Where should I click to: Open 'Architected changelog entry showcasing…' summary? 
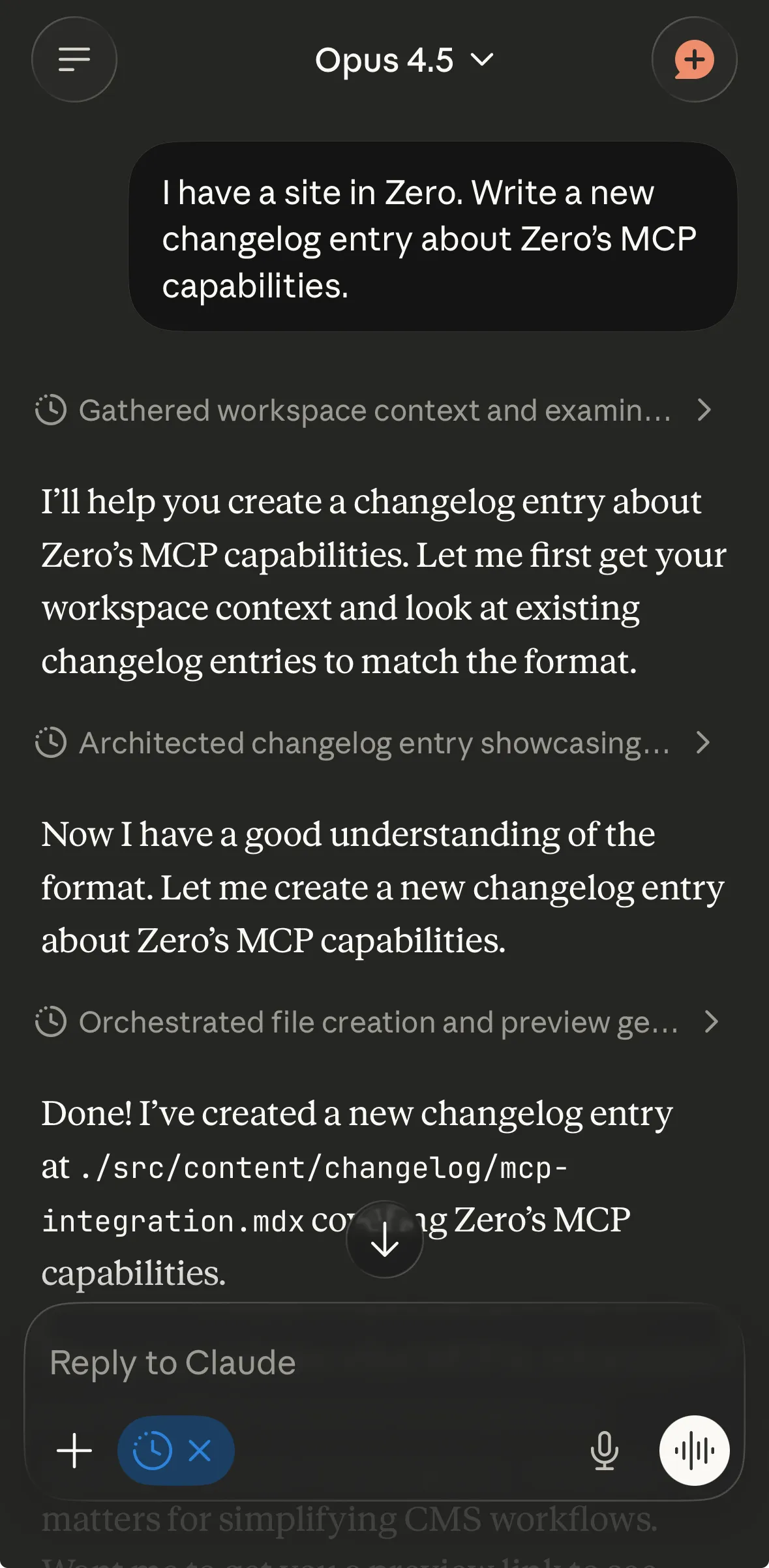(x=374, y=744)
